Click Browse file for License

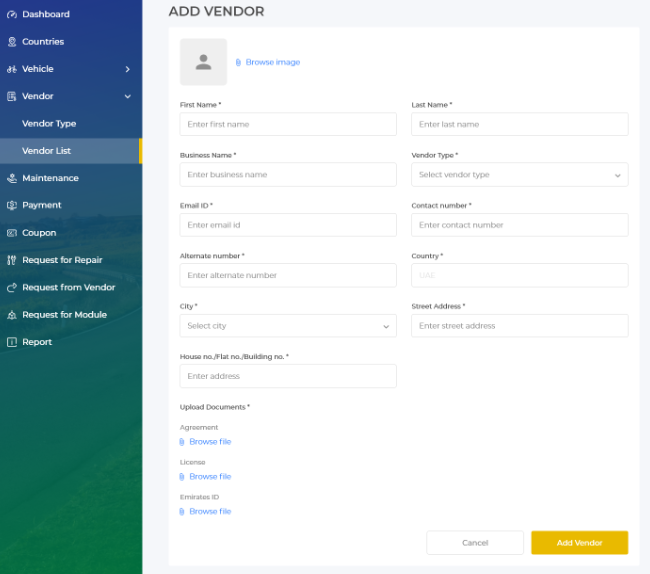coord(210,477)
